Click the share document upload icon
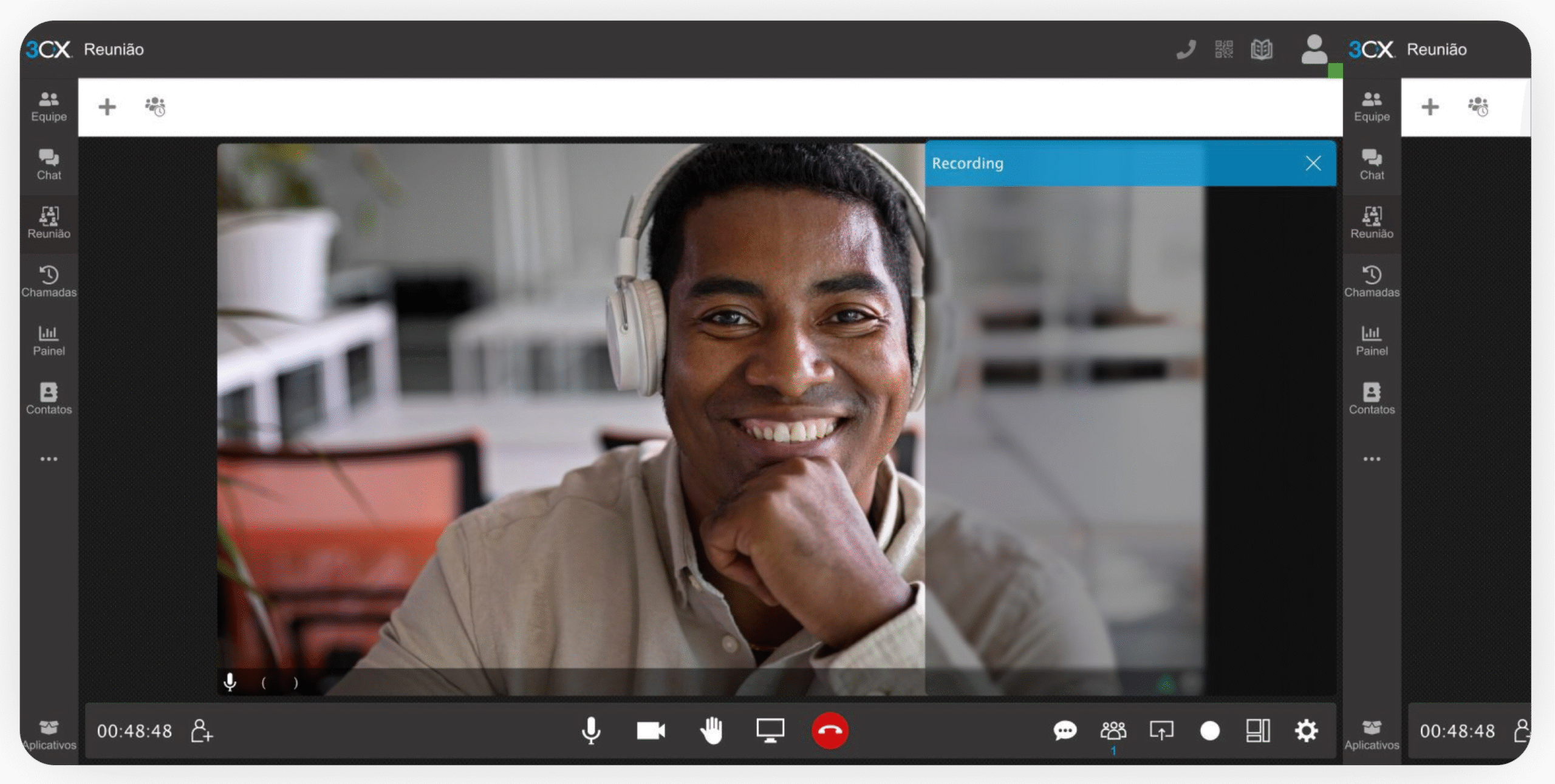Image resolution: width=1555 pixels, height=784 pixels. coord(1161,731)
